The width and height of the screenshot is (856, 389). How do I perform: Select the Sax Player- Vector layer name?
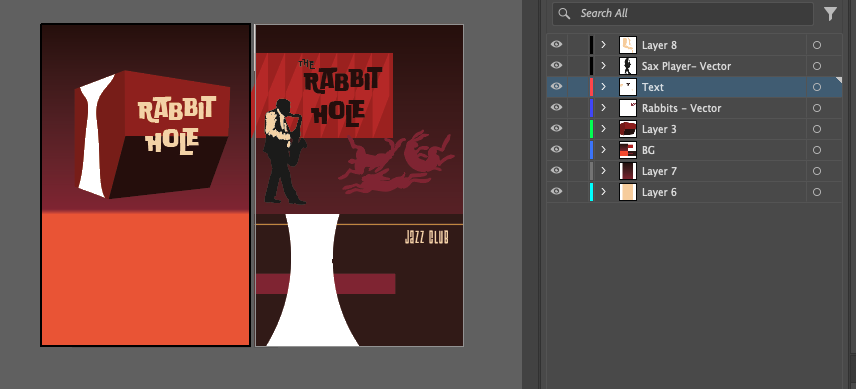tap(686, 66)
